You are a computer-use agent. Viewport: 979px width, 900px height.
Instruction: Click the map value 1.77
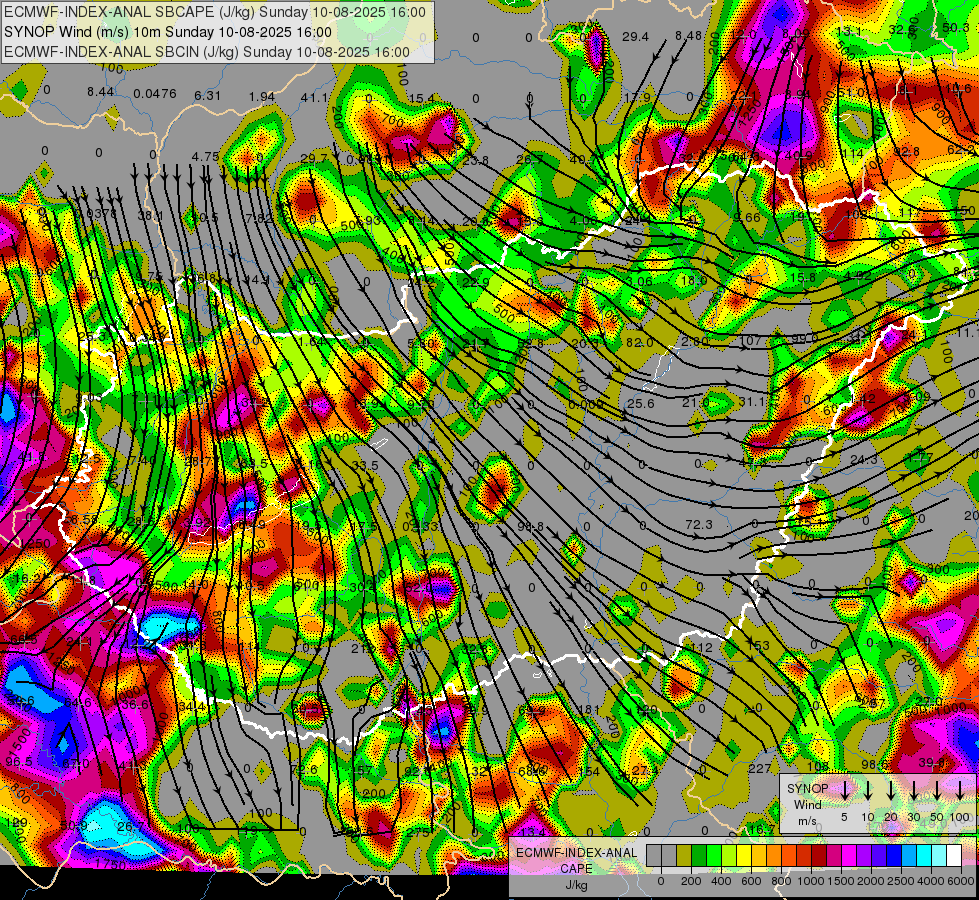point(920,457)
